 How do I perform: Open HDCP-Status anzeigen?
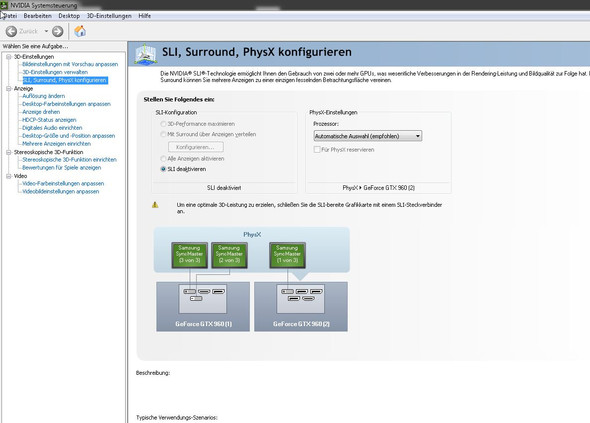[49, 120]
